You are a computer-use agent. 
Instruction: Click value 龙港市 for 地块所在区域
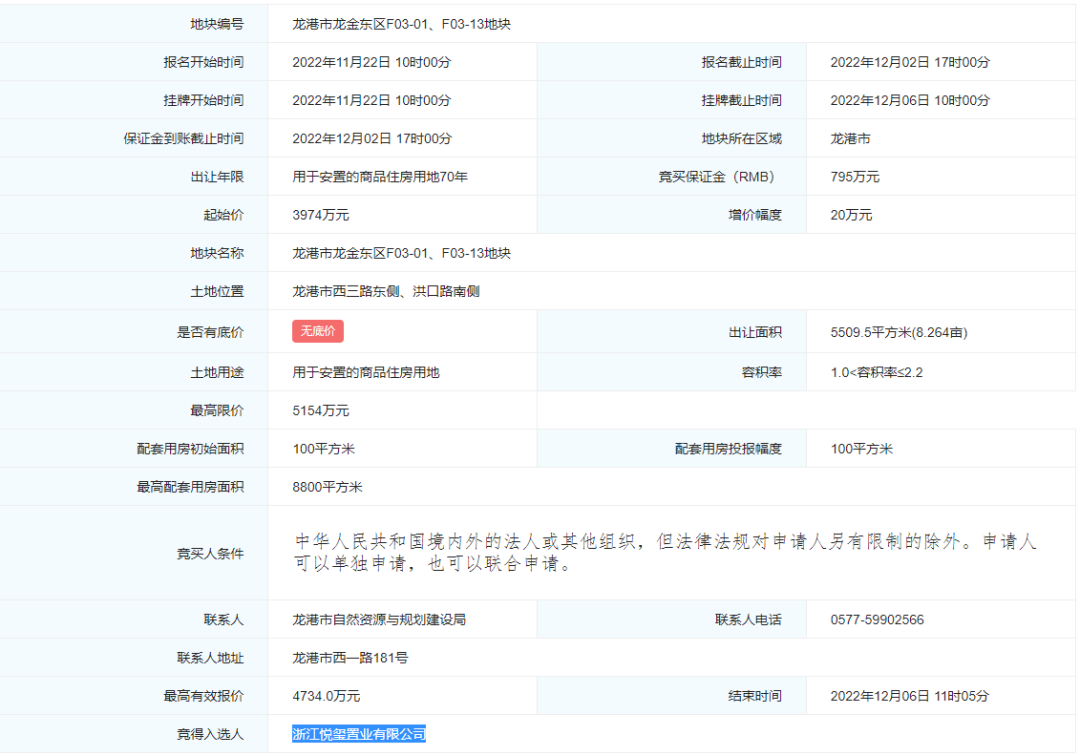pos(850,138)
